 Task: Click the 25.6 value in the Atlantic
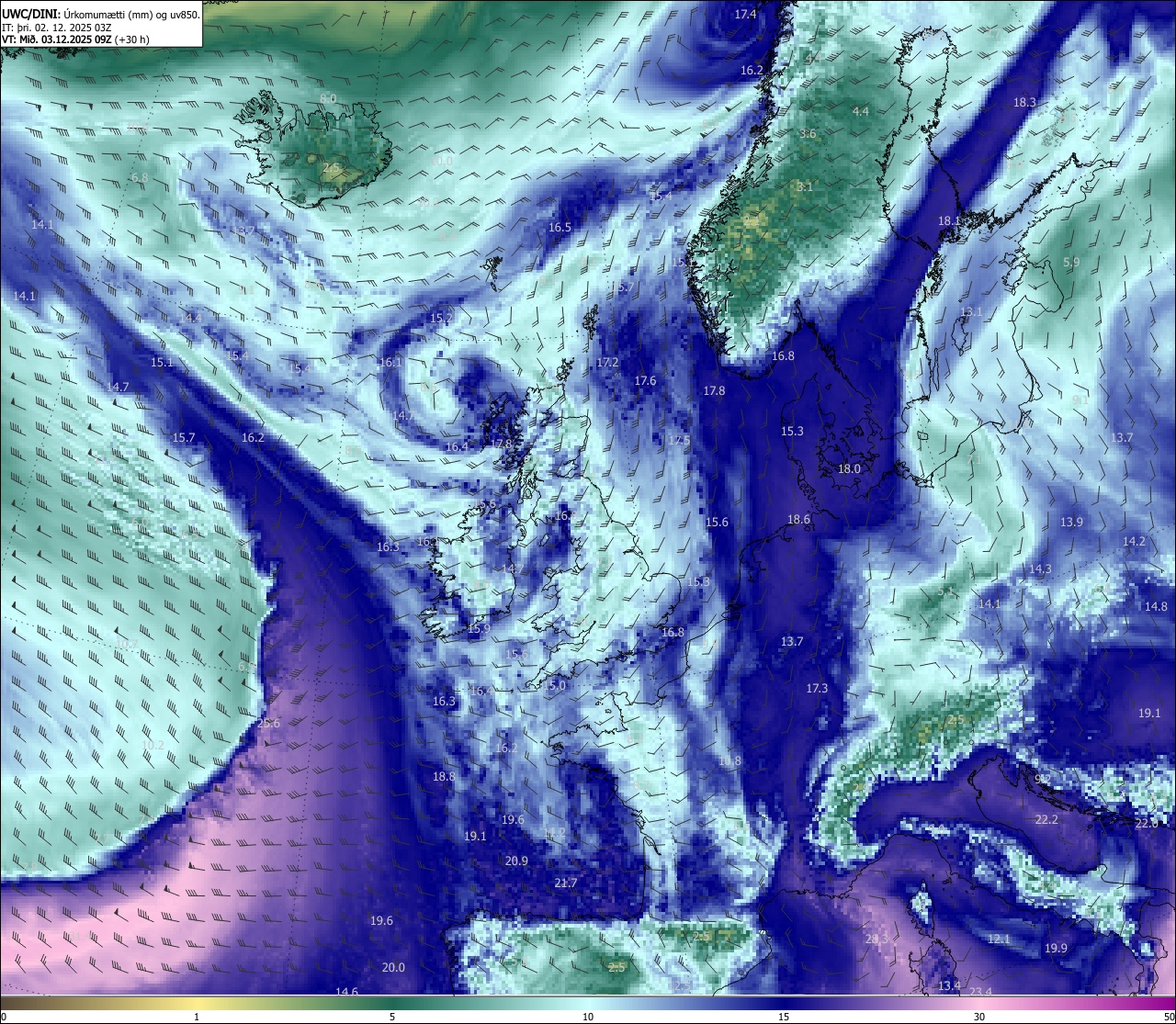(268, 724)
